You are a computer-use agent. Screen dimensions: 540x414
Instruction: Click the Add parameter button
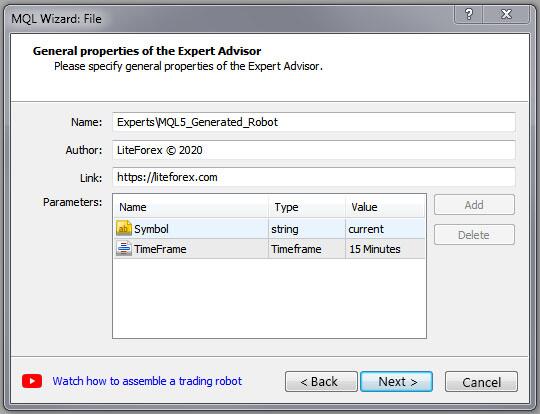click(474, 205)
